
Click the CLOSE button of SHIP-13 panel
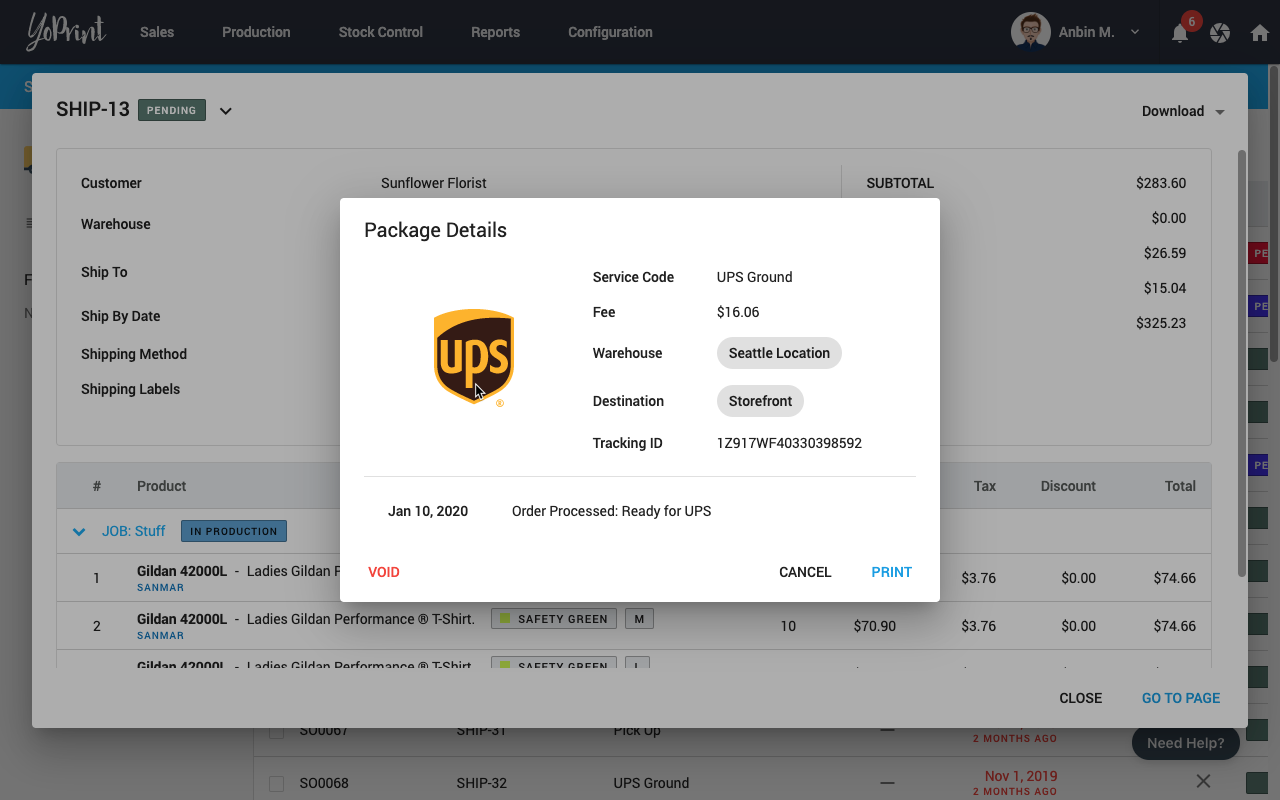coord(1081,698)
